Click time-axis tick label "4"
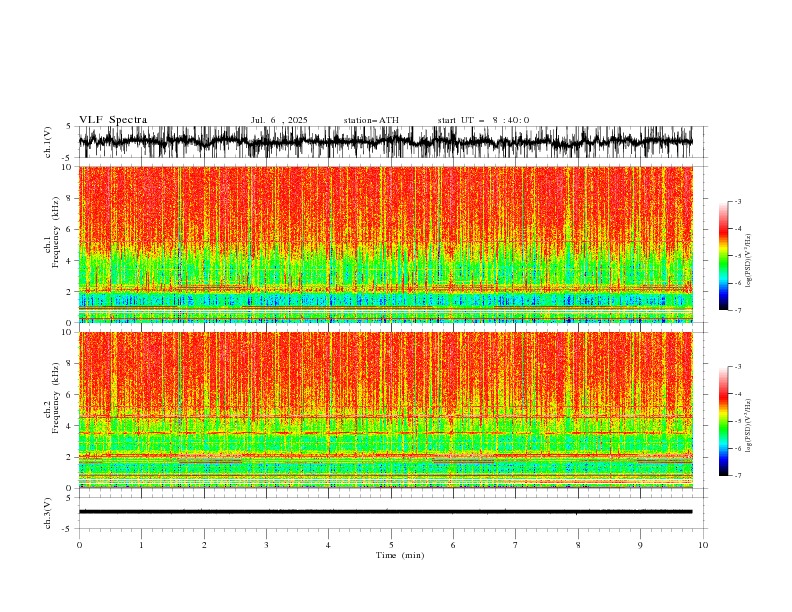 point(328,545)
